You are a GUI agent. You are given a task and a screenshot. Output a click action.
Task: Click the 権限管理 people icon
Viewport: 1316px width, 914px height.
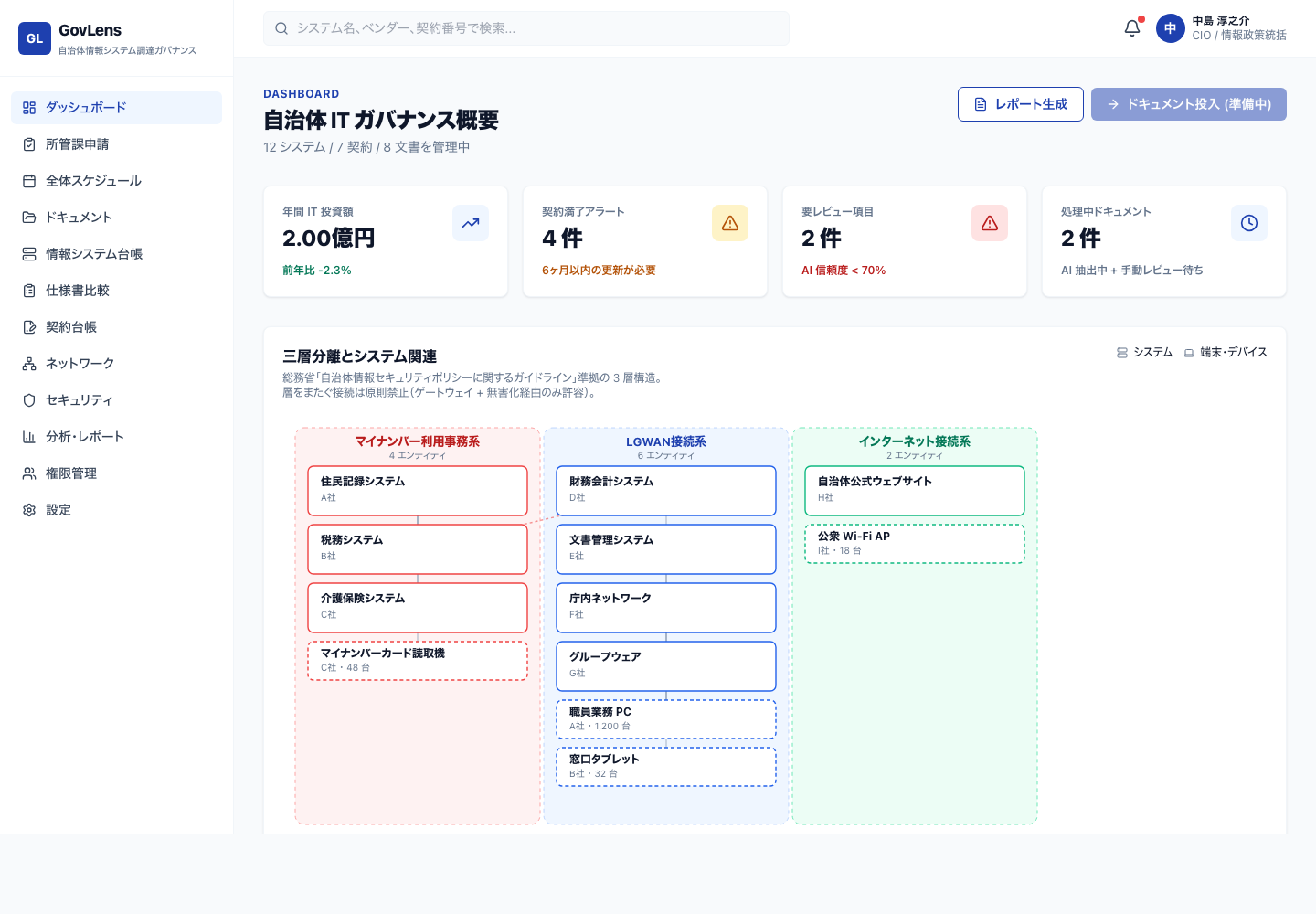pos(28,473)
